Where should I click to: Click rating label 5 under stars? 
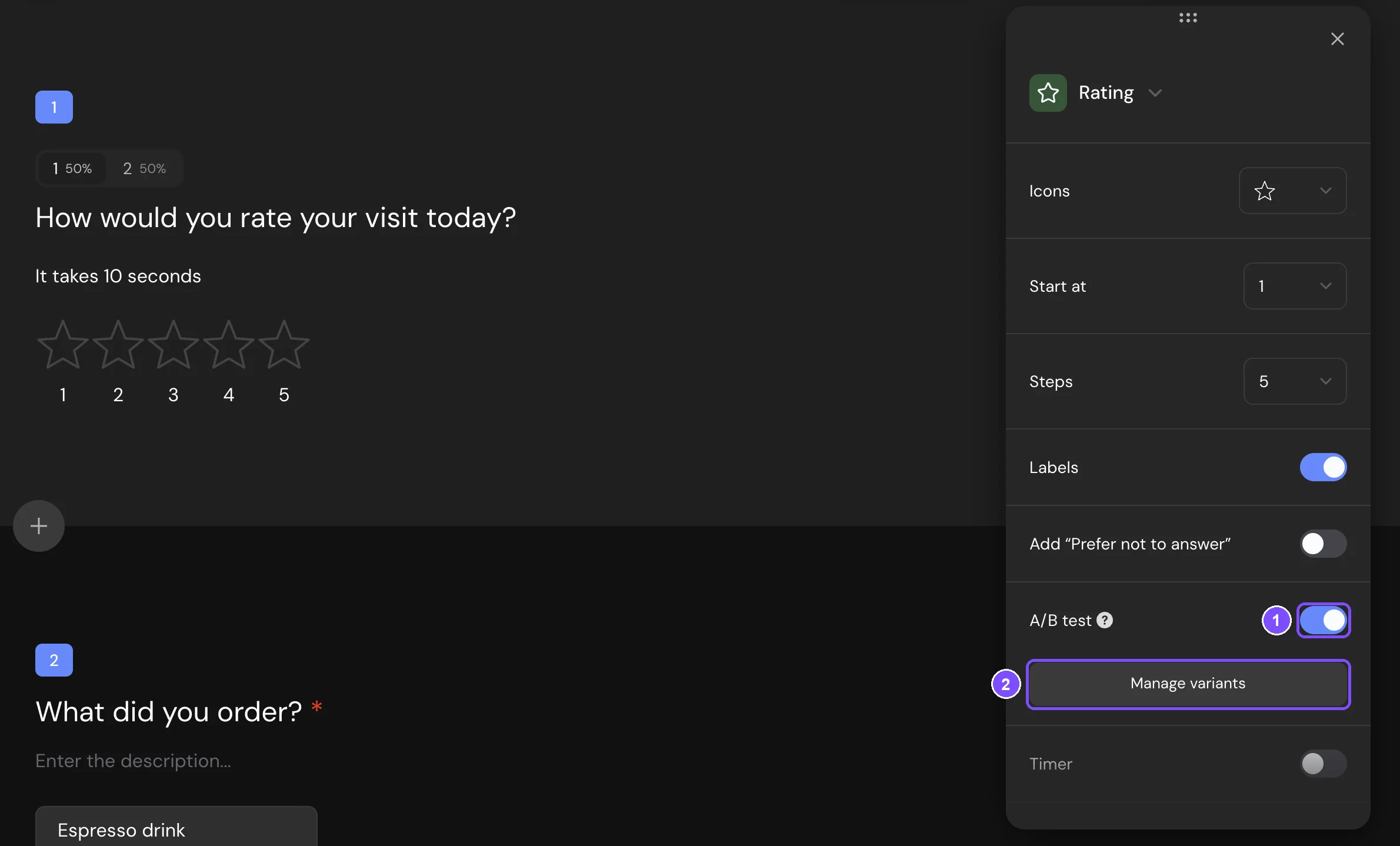284,395
